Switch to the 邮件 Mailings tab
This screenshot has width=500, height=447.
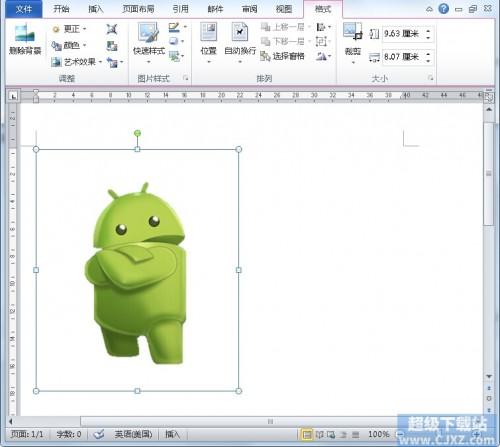coord(215,9)
